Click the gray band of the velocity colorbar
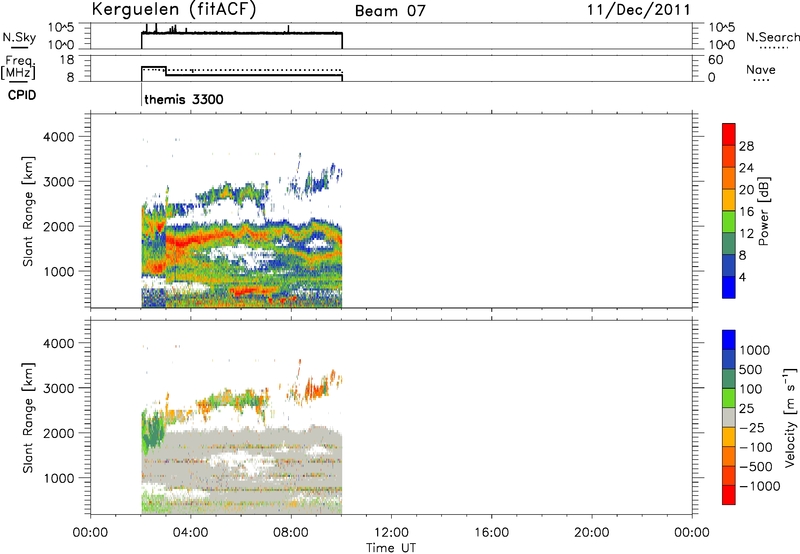Viewport: 800px width, 554px height. point(729,417)
